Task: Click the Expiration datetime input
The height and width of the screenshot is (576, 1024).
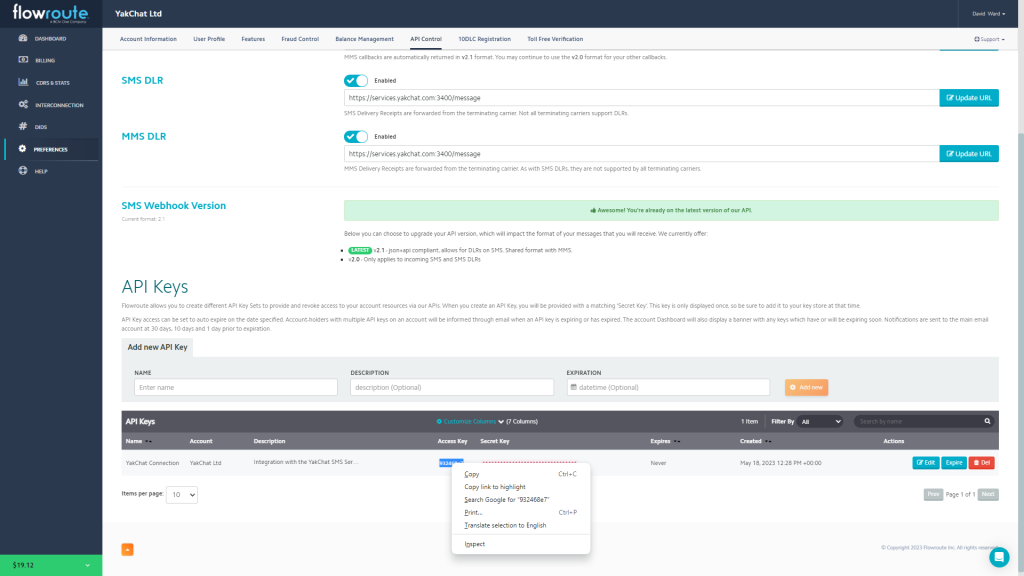Action: pyautogui.click(x=668, y=387)
